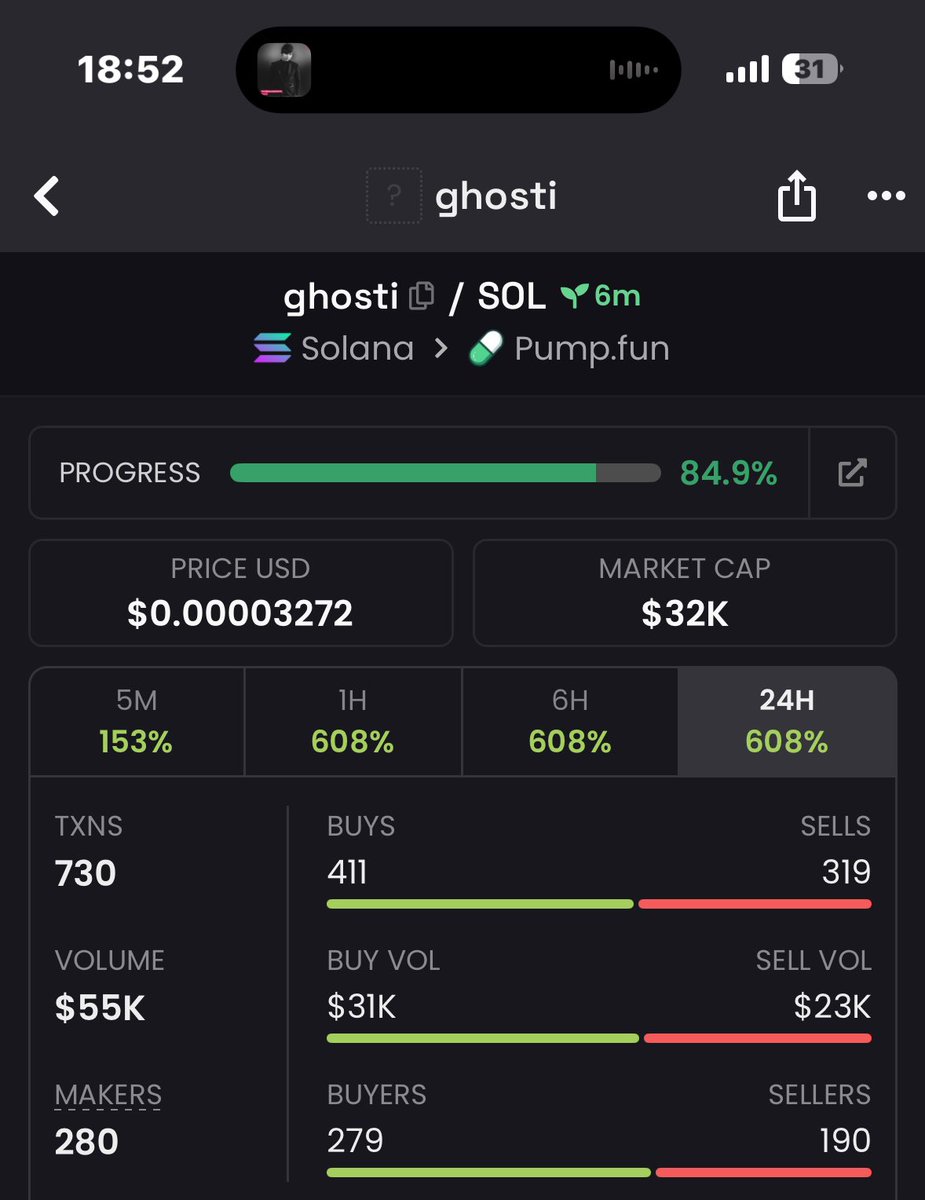Tap the MAKERS underlined label
The width and height of the screenshot is (925, 1200).
(108, 1095)
